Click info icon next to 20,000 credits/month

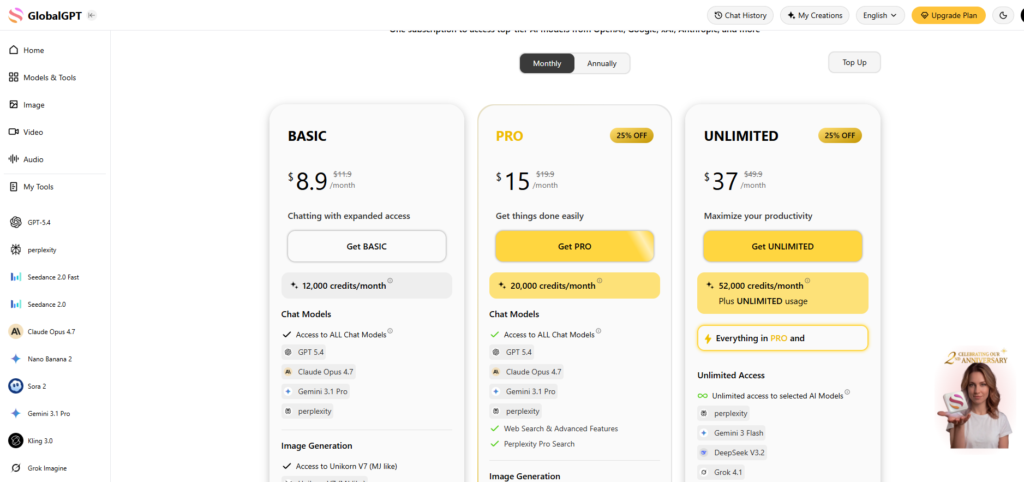click(599, 281)
